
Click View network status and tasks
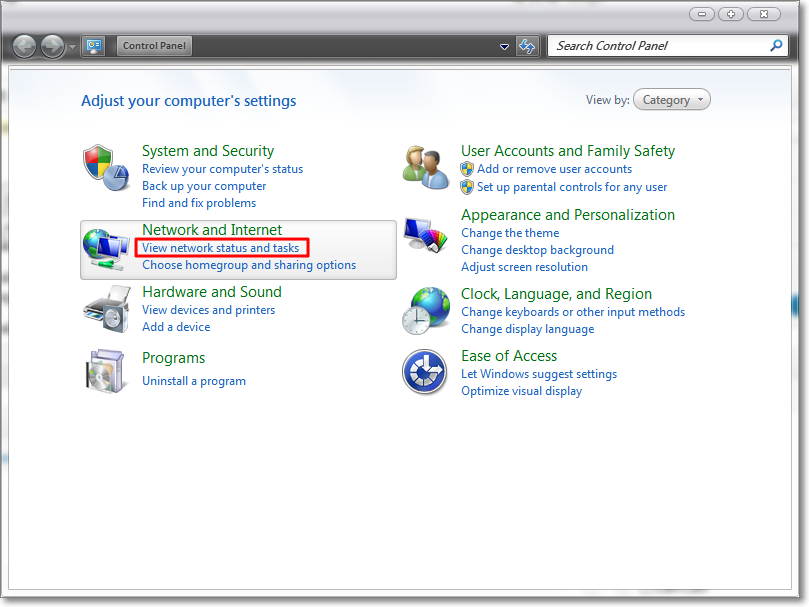(221, 248)
